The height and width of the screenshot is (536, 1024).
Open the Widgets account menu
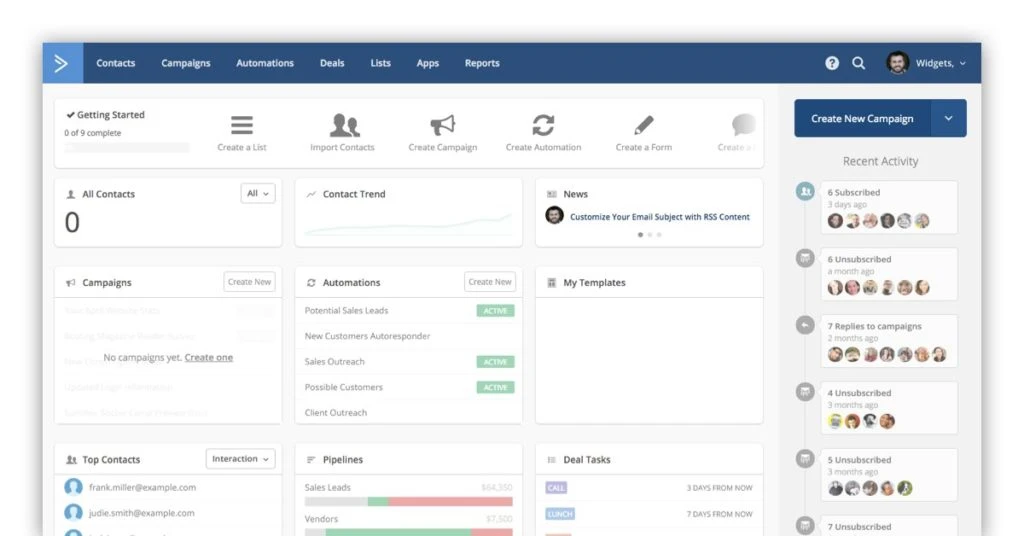940,63
